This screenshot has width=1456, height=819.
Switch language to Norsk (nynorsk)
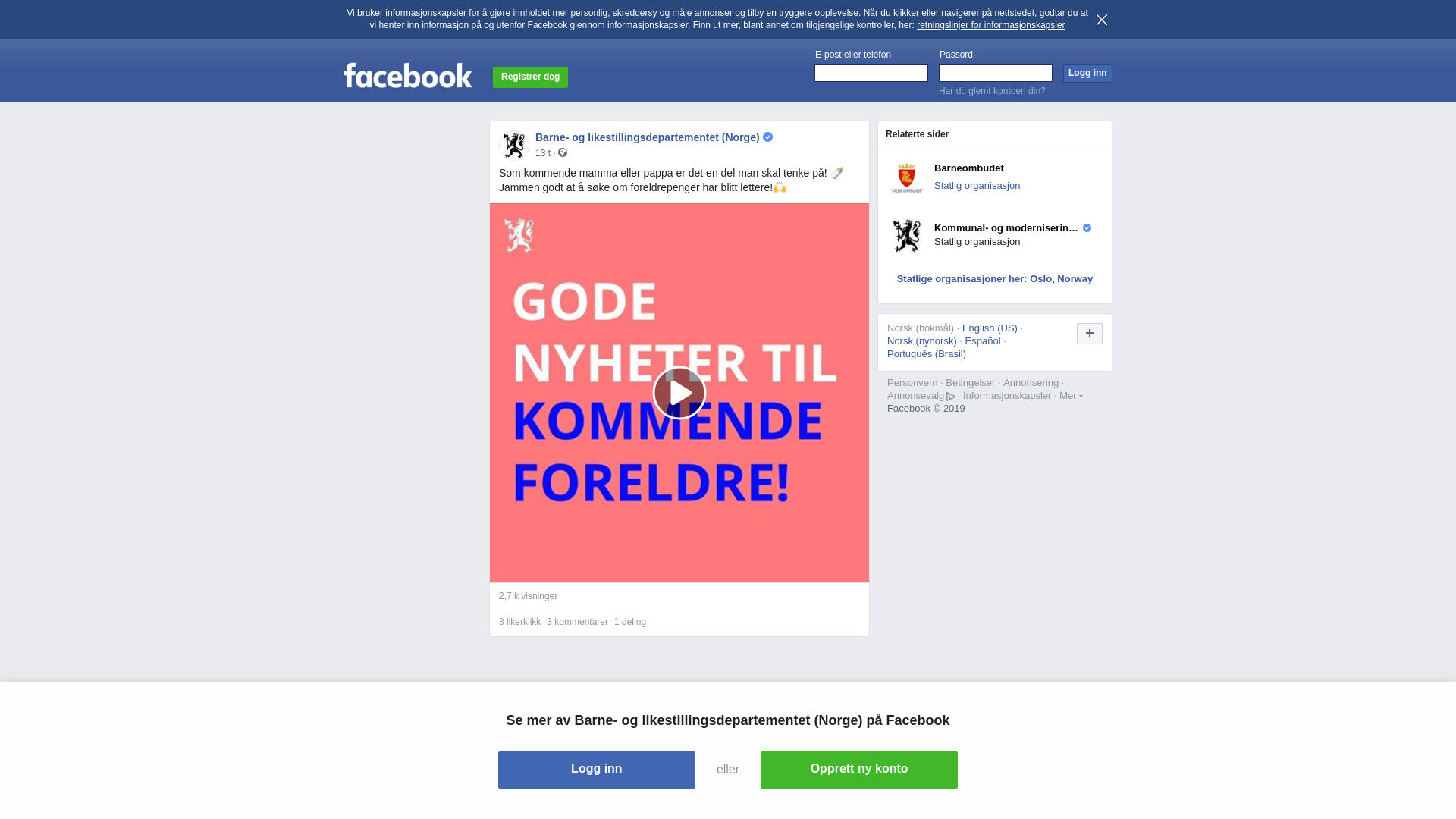(x=922, y=341)
